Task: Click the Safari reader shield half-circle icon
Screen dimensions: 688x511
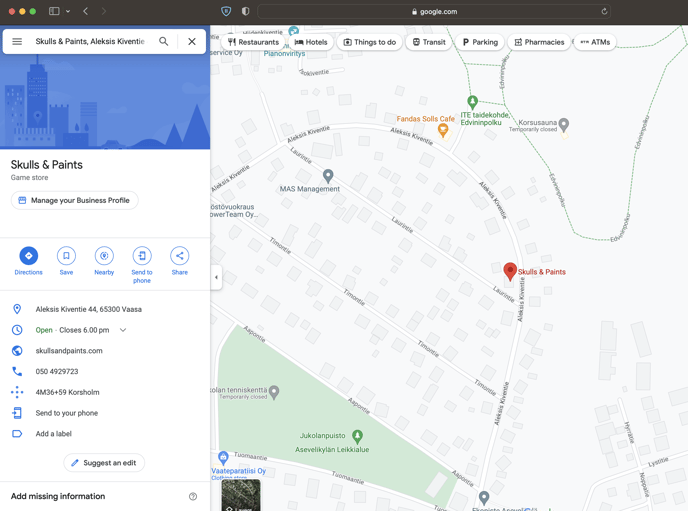Action: click(245, 11)
